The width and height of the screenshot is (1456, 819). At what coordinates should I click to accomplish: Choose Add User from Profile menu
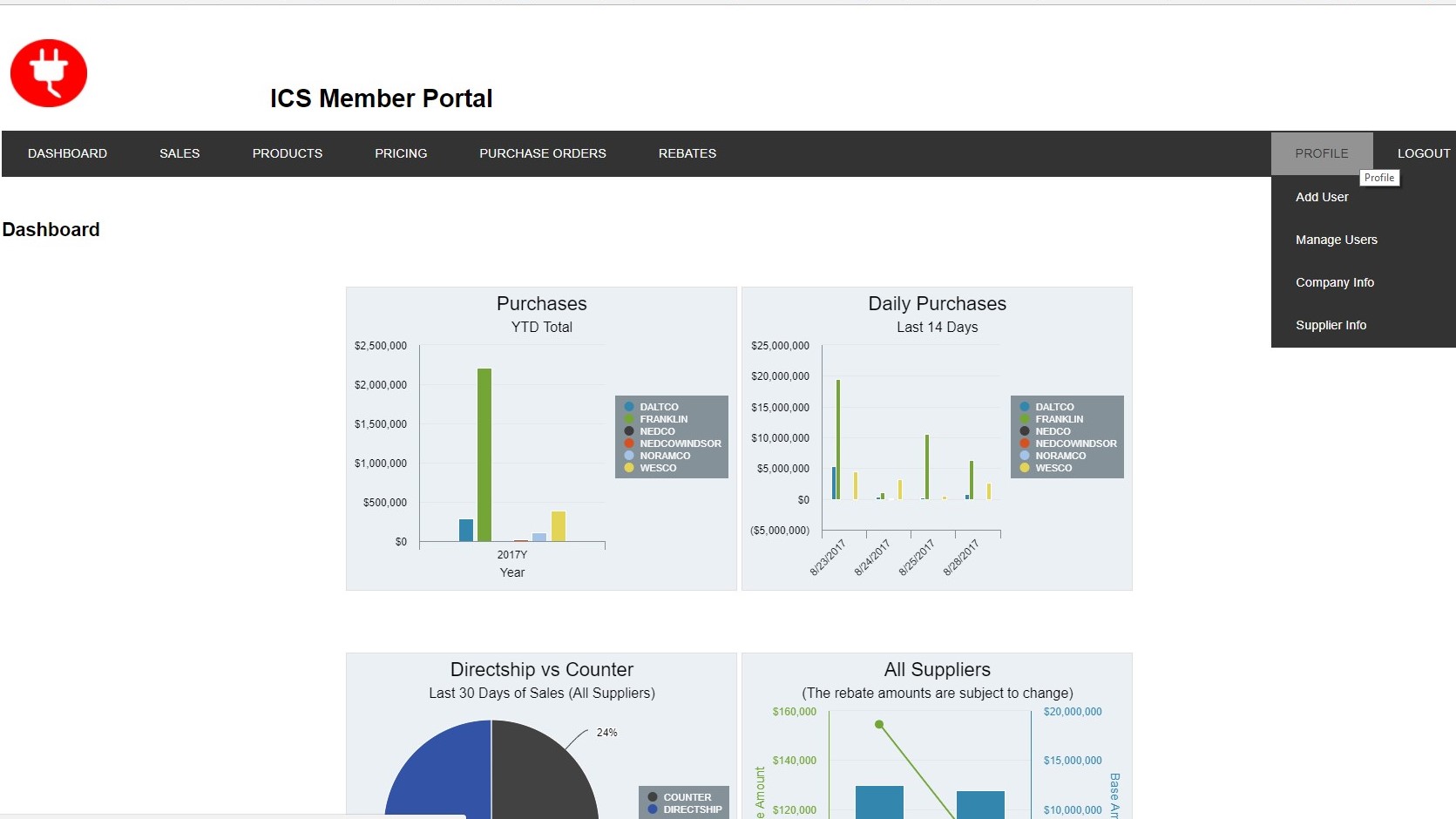pyautogui.click(x=1322, y=197)
